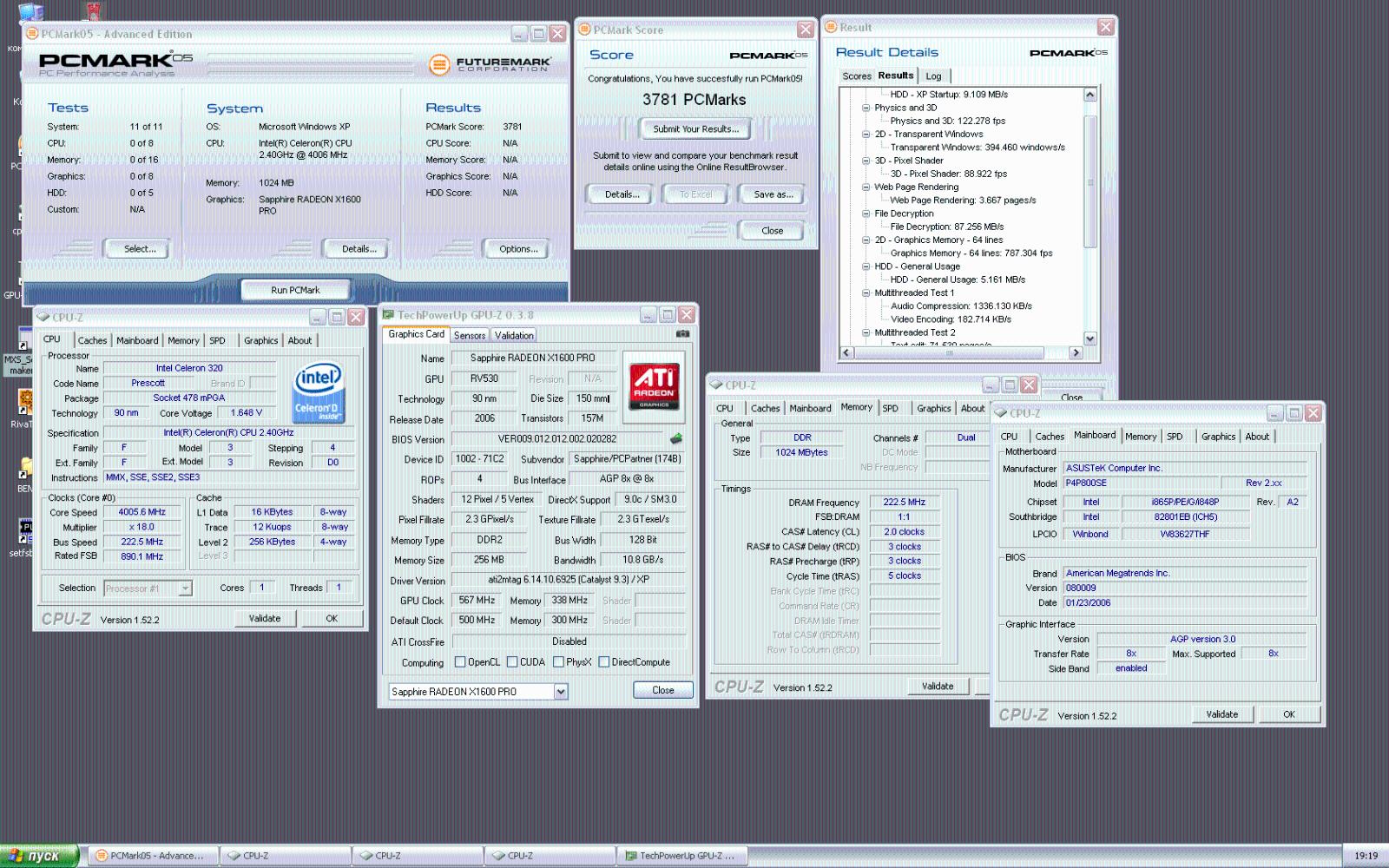Click the Result tree horizontal scrollbar thumb

951,353
